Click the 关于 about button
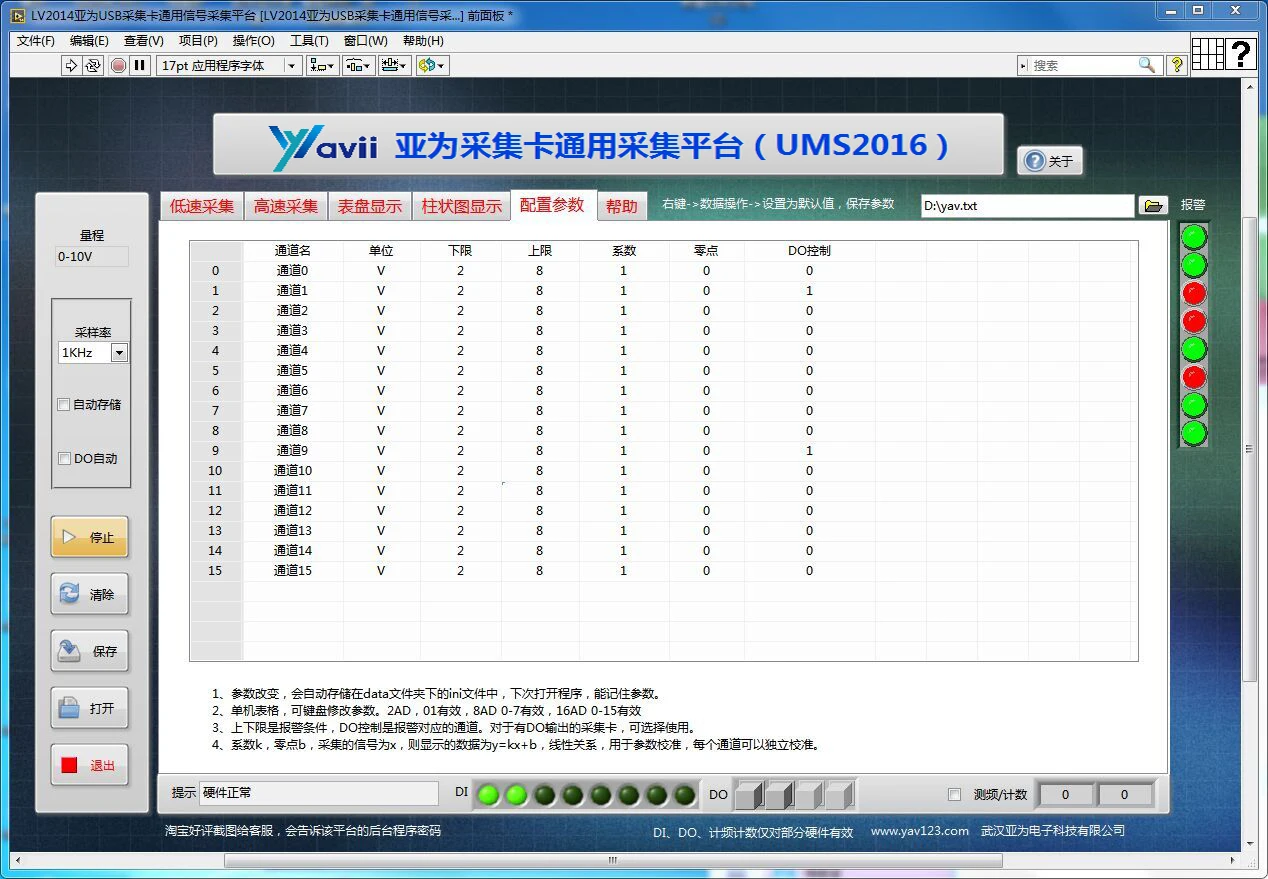 1050,161
